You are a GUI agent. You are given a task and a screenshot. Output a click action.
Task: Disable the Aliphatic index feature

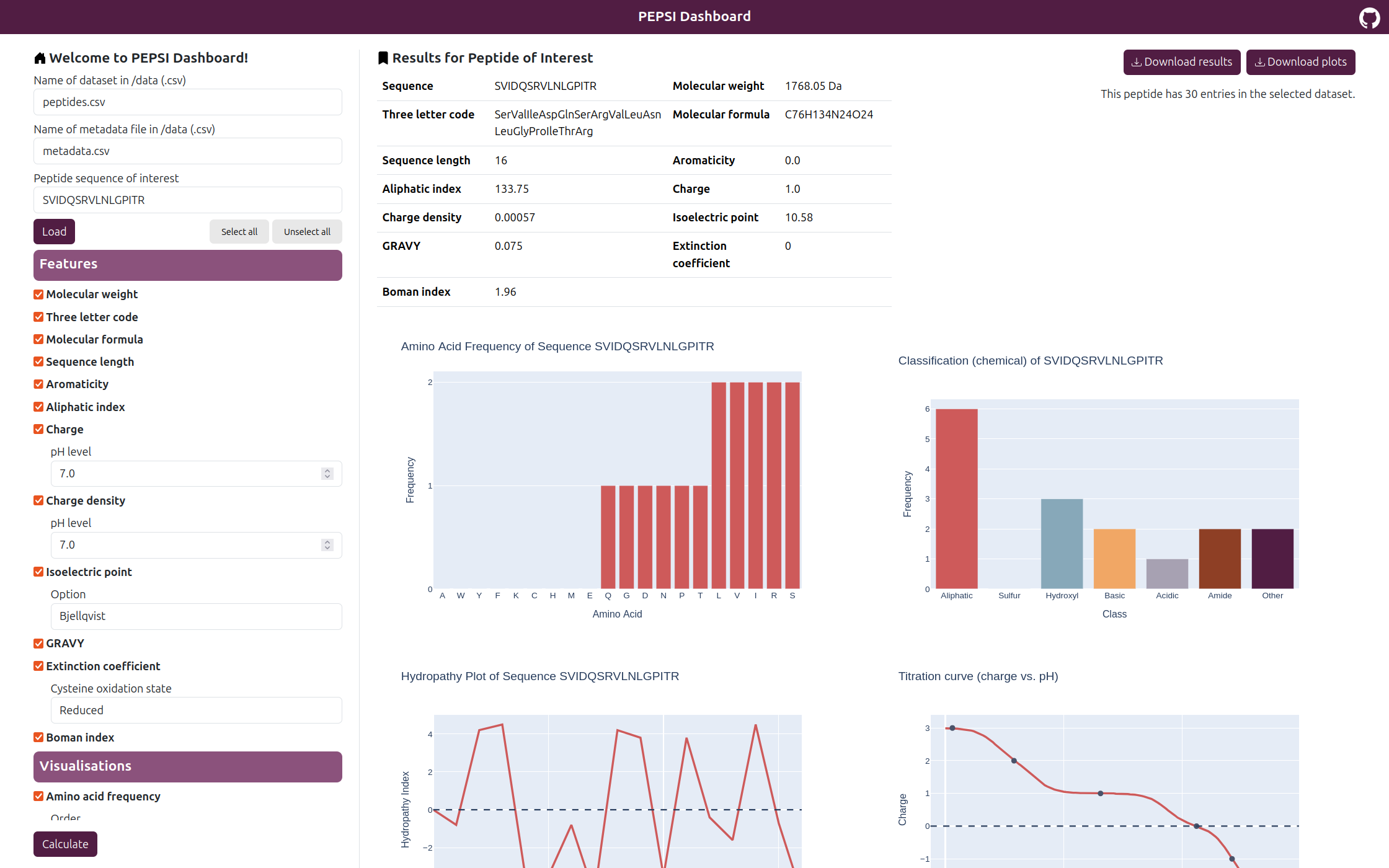coord(38,407)
